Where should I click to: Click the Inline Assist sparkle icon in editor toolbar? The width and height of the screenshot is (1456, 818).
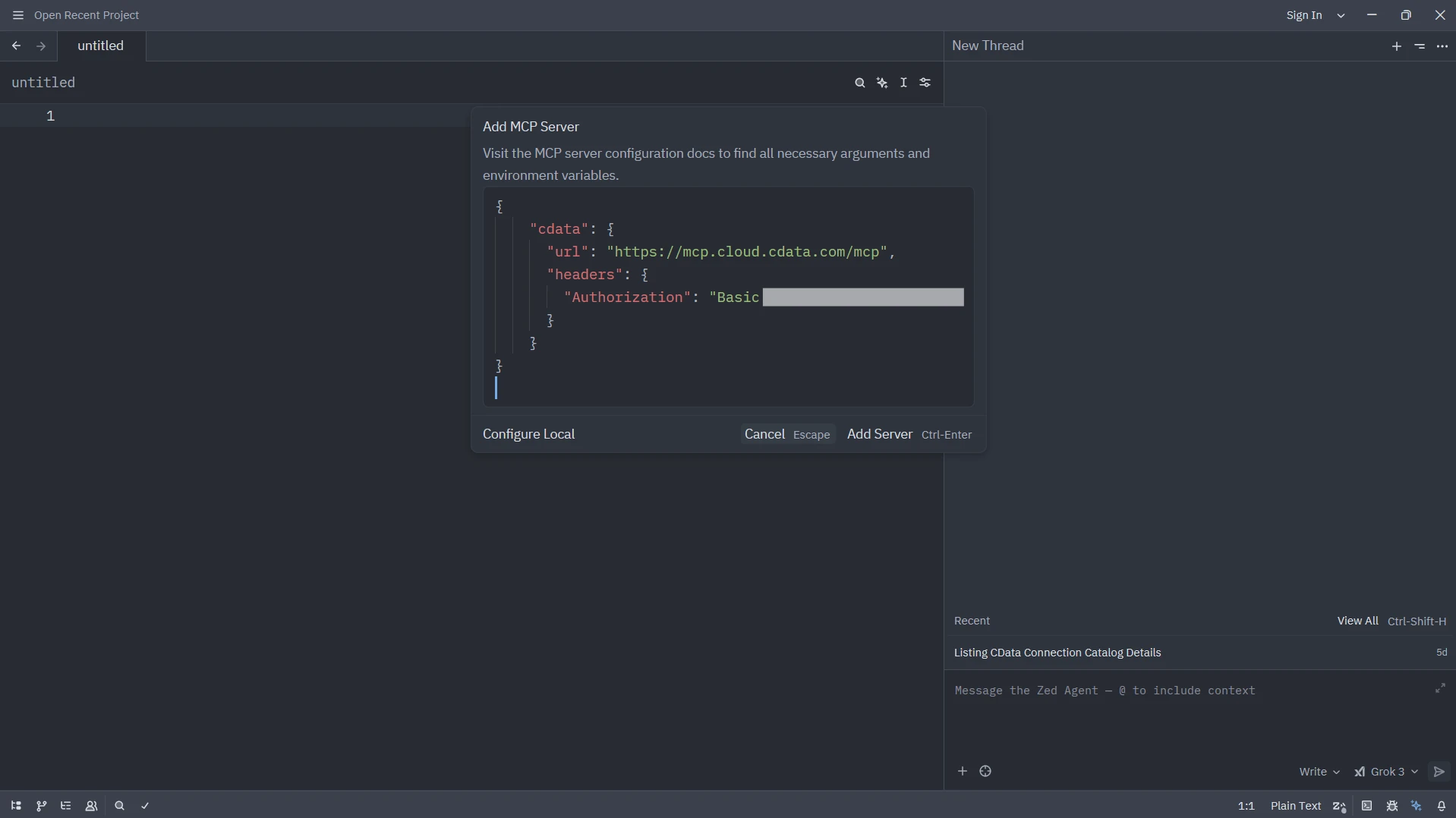[882, 83]
